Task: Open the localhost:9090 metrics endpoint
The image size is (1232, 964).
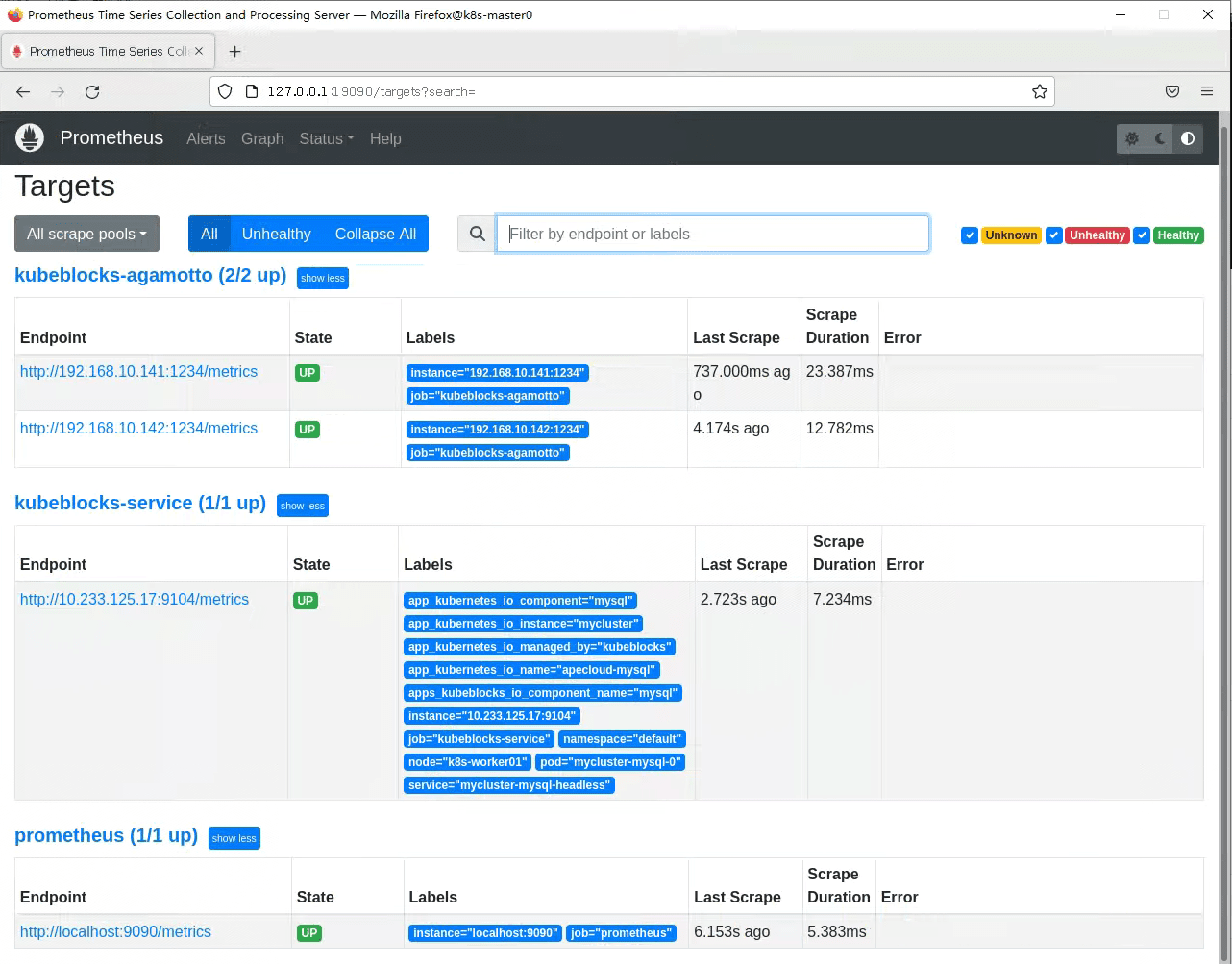Action: [115, 931]
